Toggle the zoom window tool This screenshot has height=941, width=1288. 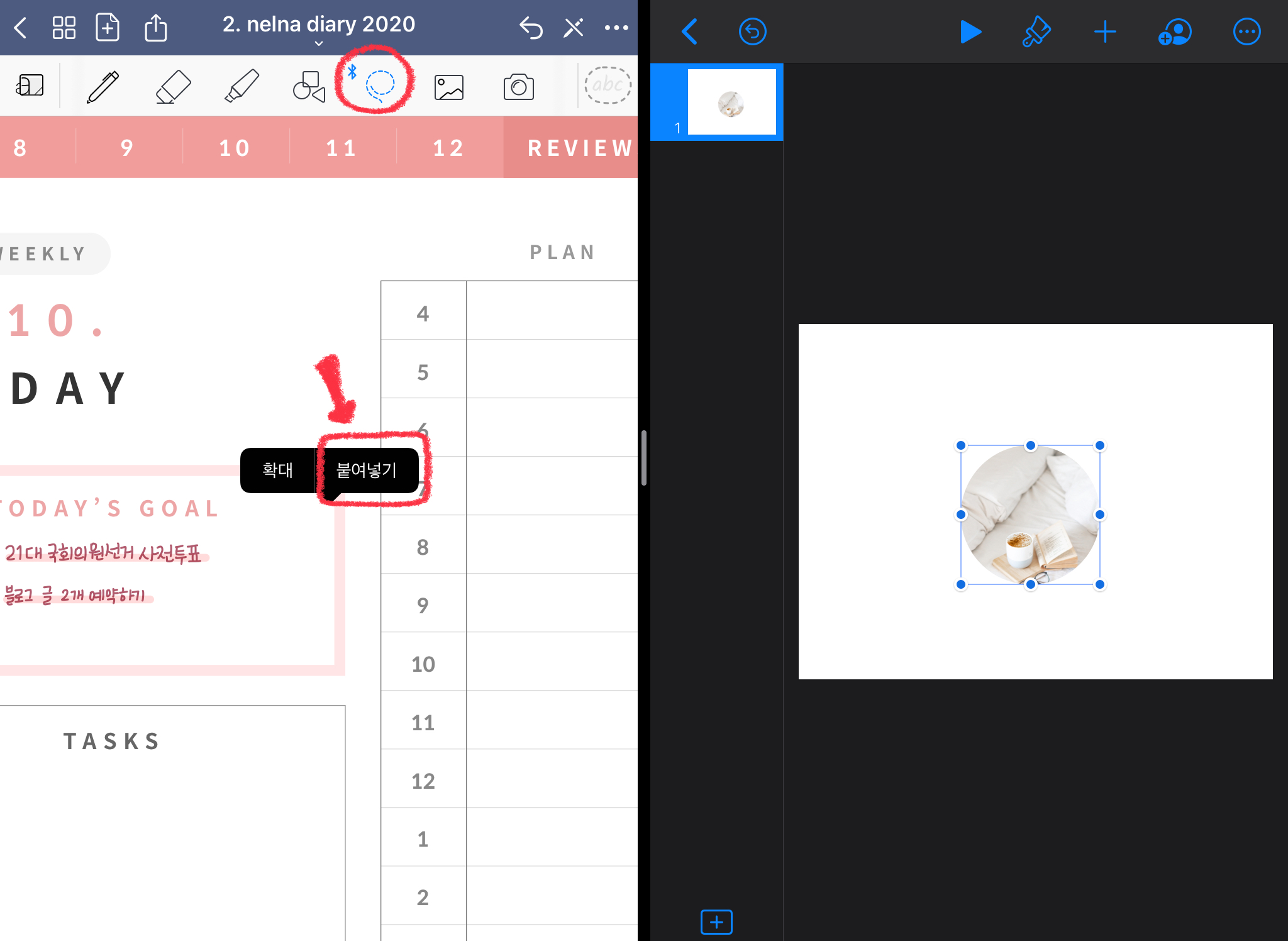tap(30, 85)
